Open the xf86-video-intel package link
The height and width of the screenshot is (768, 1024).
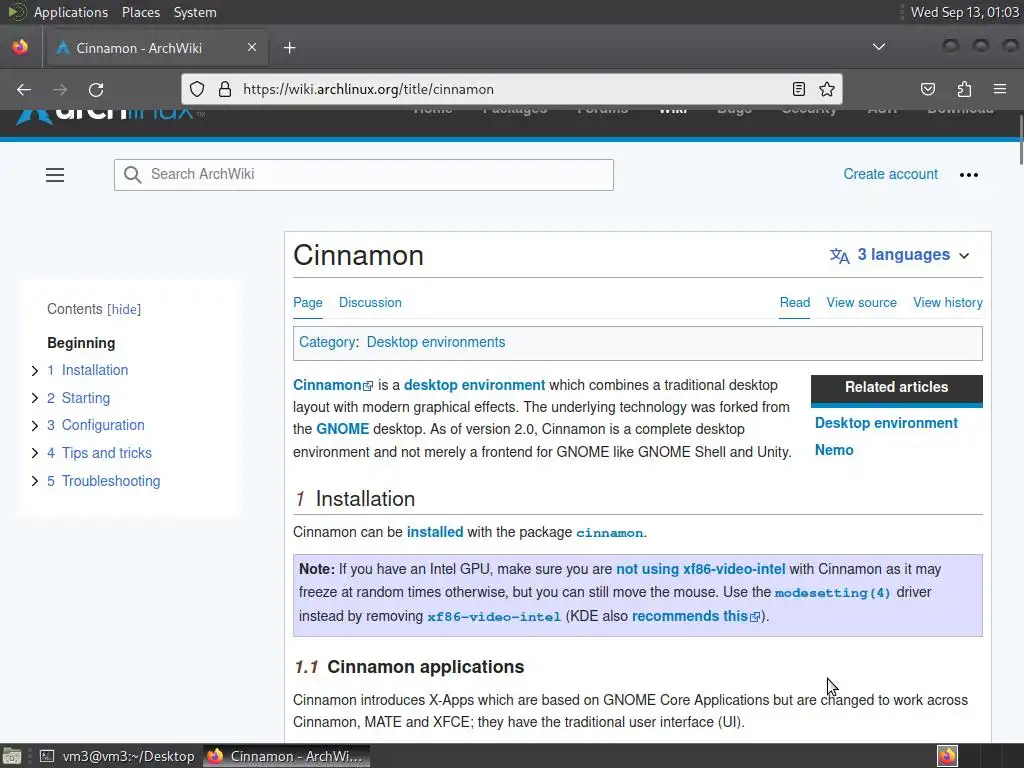tap(494, 616)
